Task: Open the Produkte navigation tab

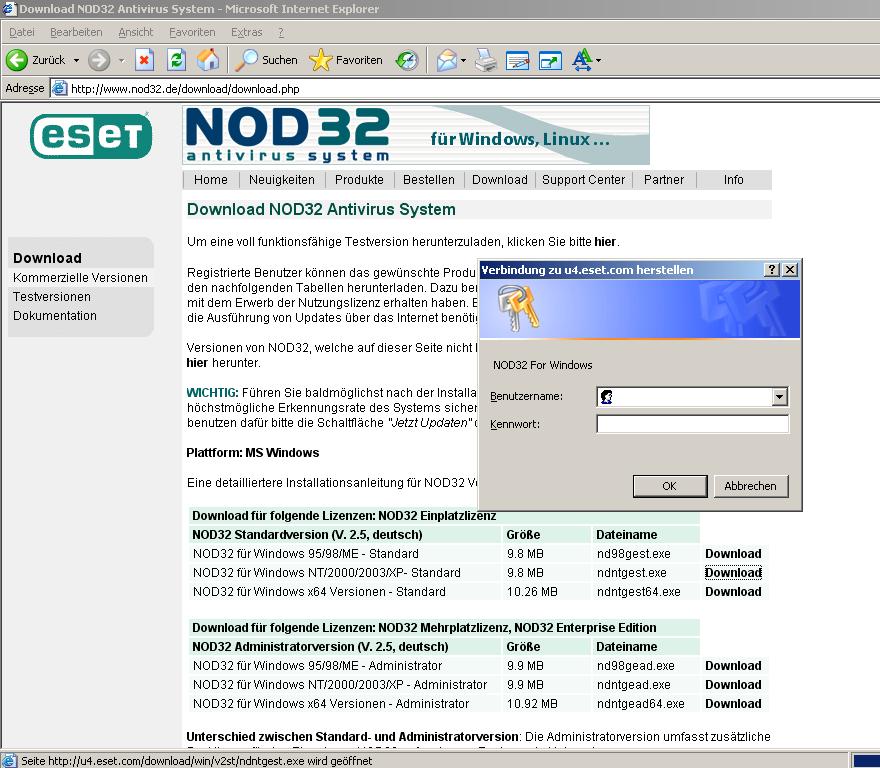Action: coord(359,180)
